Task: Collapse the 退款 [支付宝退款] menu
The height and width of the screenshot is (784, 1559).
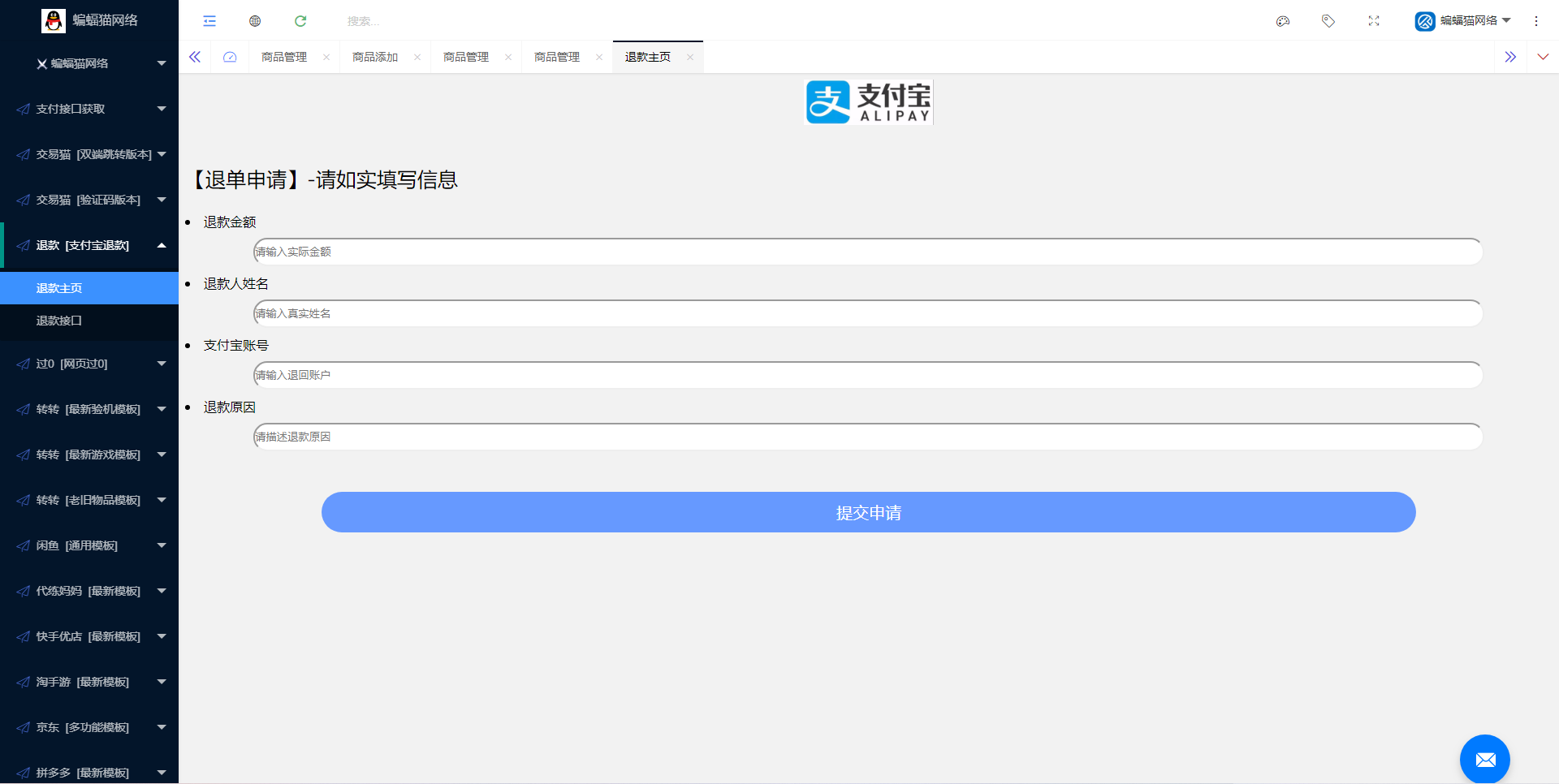Action: coord(89,245)
